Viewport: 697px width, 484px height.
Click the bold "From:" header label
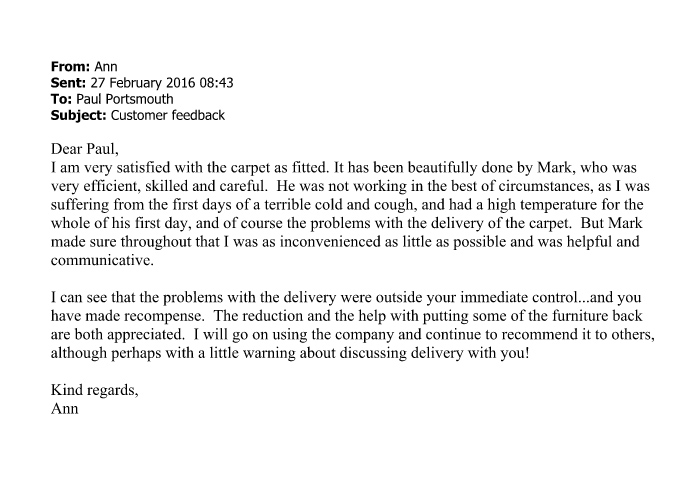(x=70, y=68)
